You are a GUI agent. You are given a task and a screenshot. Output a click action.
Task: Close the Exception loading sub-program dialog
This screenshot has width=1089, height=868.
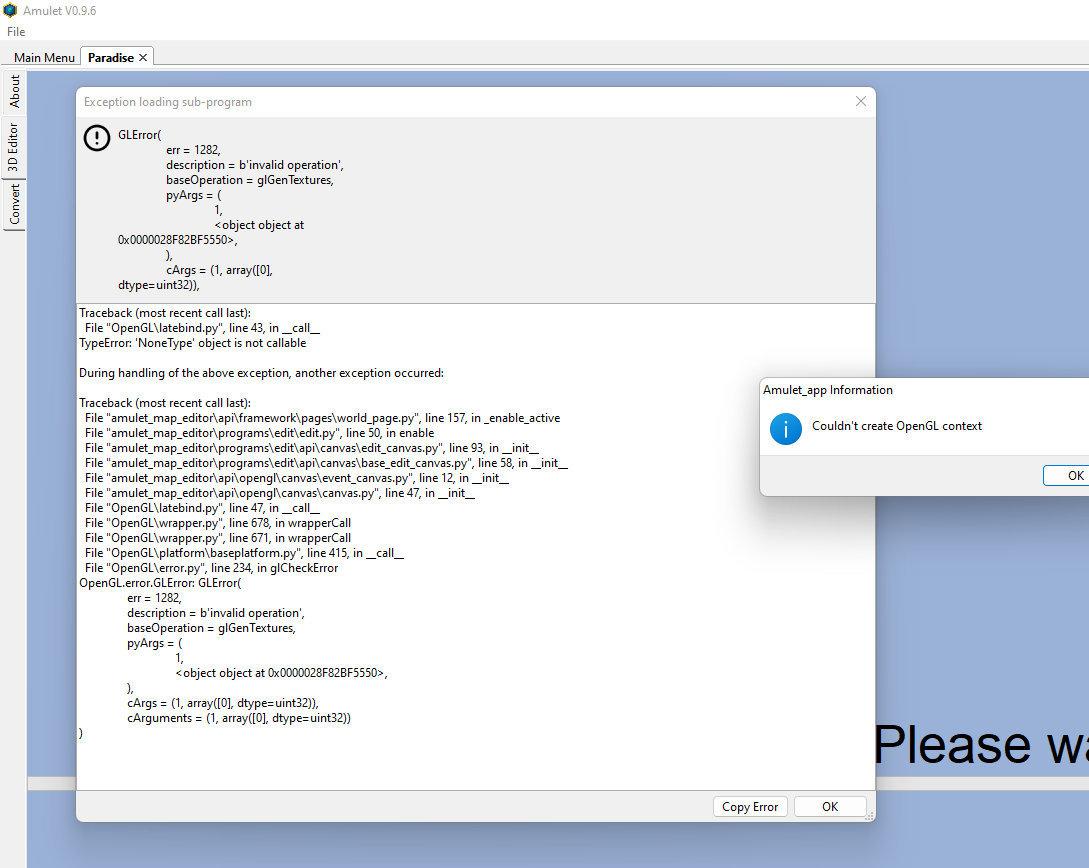(860, 101)
